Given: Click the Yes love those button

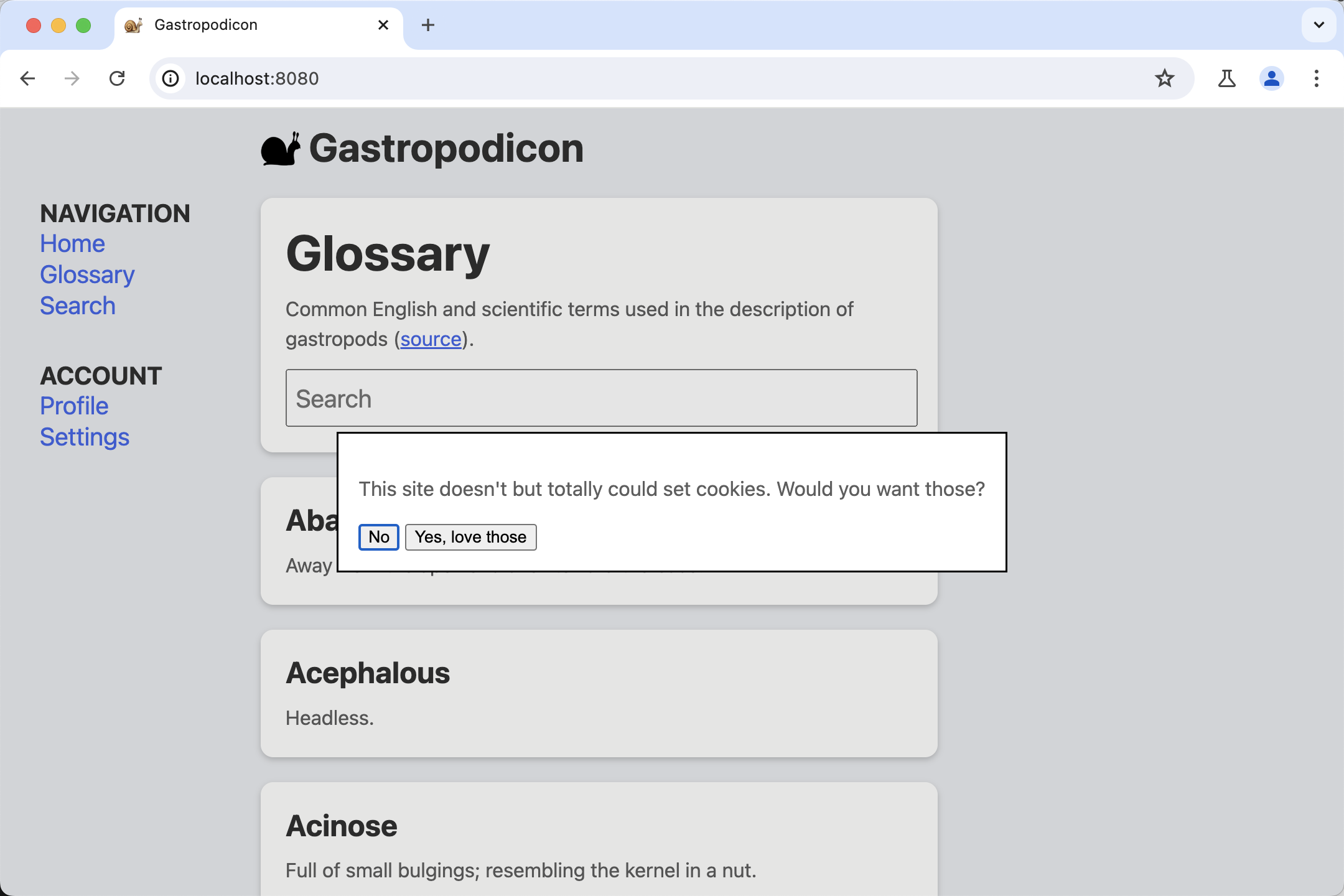Looking at the screenshot, I should point(470,537).
